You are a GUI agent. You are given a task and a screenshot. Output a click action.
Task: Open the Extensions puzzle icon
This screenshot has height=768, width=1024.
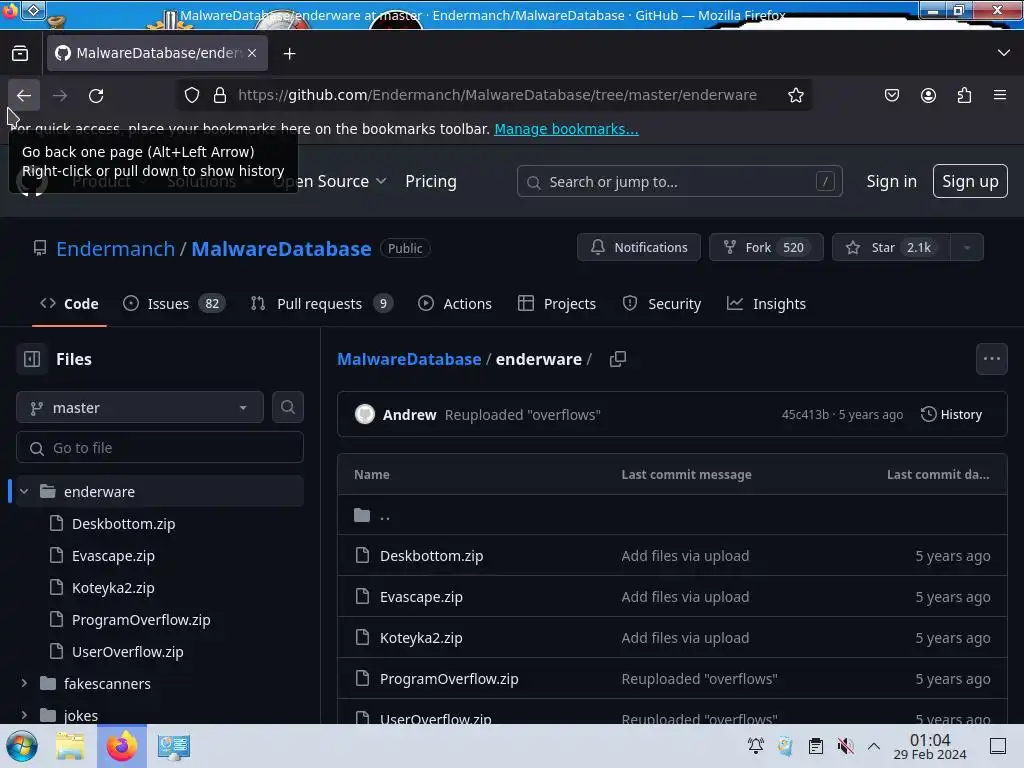coord(964,95)
